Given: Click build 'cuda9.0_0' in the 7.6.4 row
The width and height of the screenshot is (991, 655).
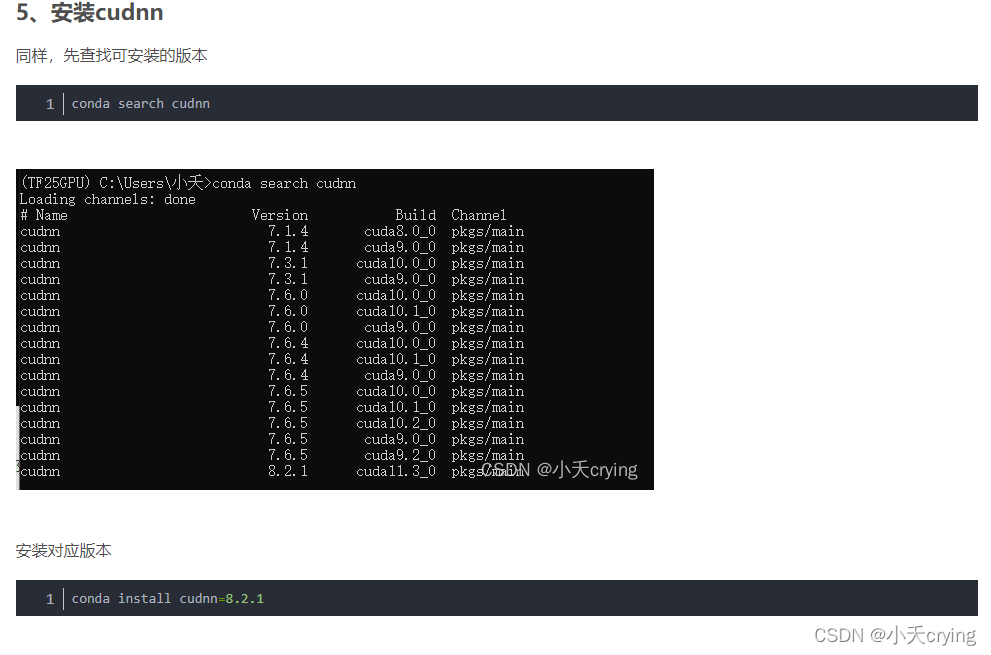Looking at the screenshot, I should click(399, 376).
